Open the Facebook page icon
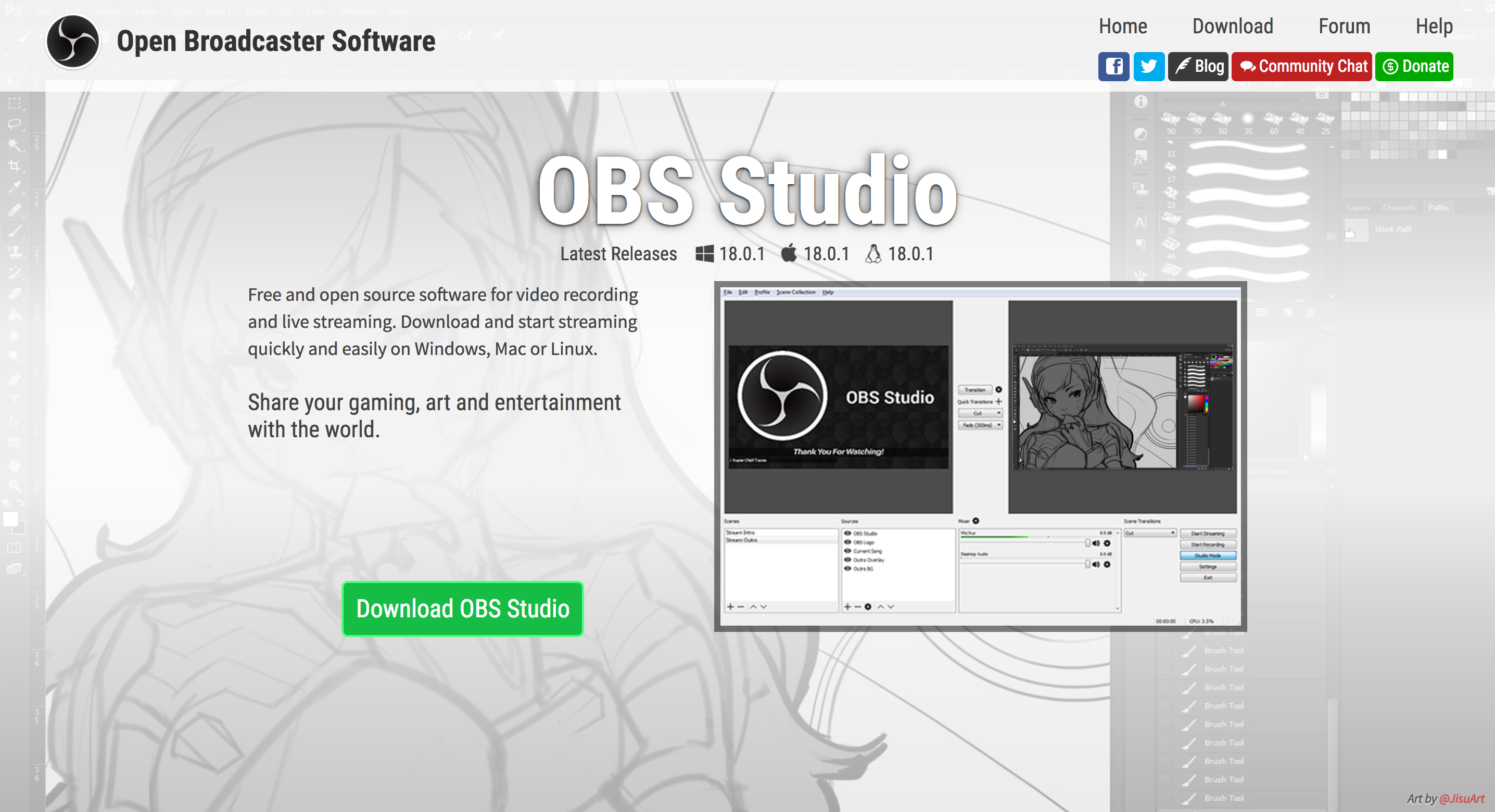 click(x=1113, y=66)
